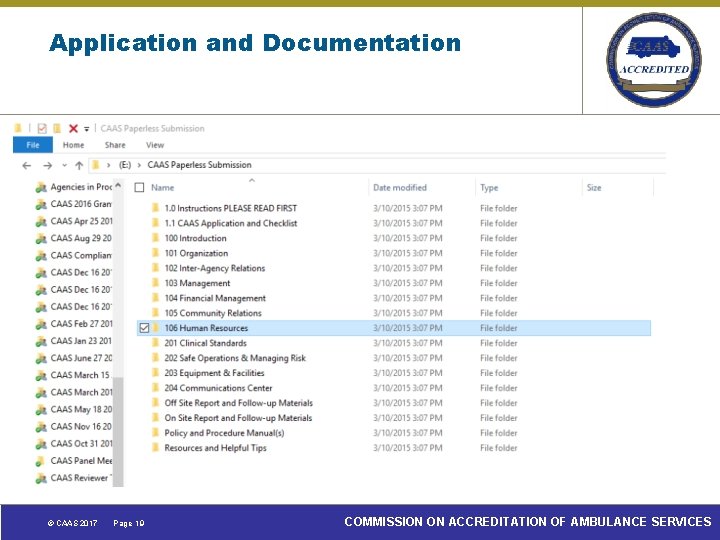
Task: Click the CAAS Accredited logo
Action: (x=654, y=60)
